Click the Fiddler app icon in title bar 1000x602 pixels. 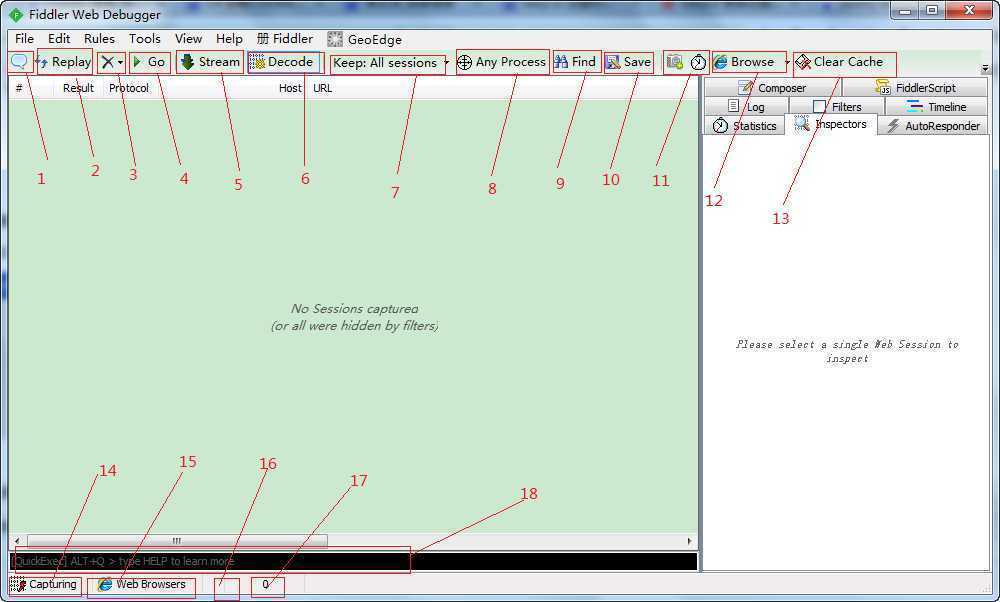(x=17, y=15)
